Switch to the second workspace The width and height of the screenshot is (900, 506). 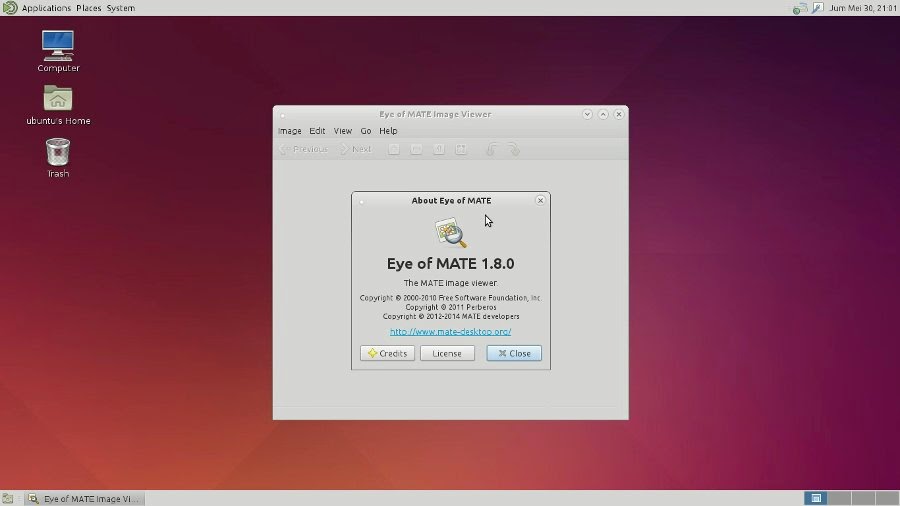point(839,498)
